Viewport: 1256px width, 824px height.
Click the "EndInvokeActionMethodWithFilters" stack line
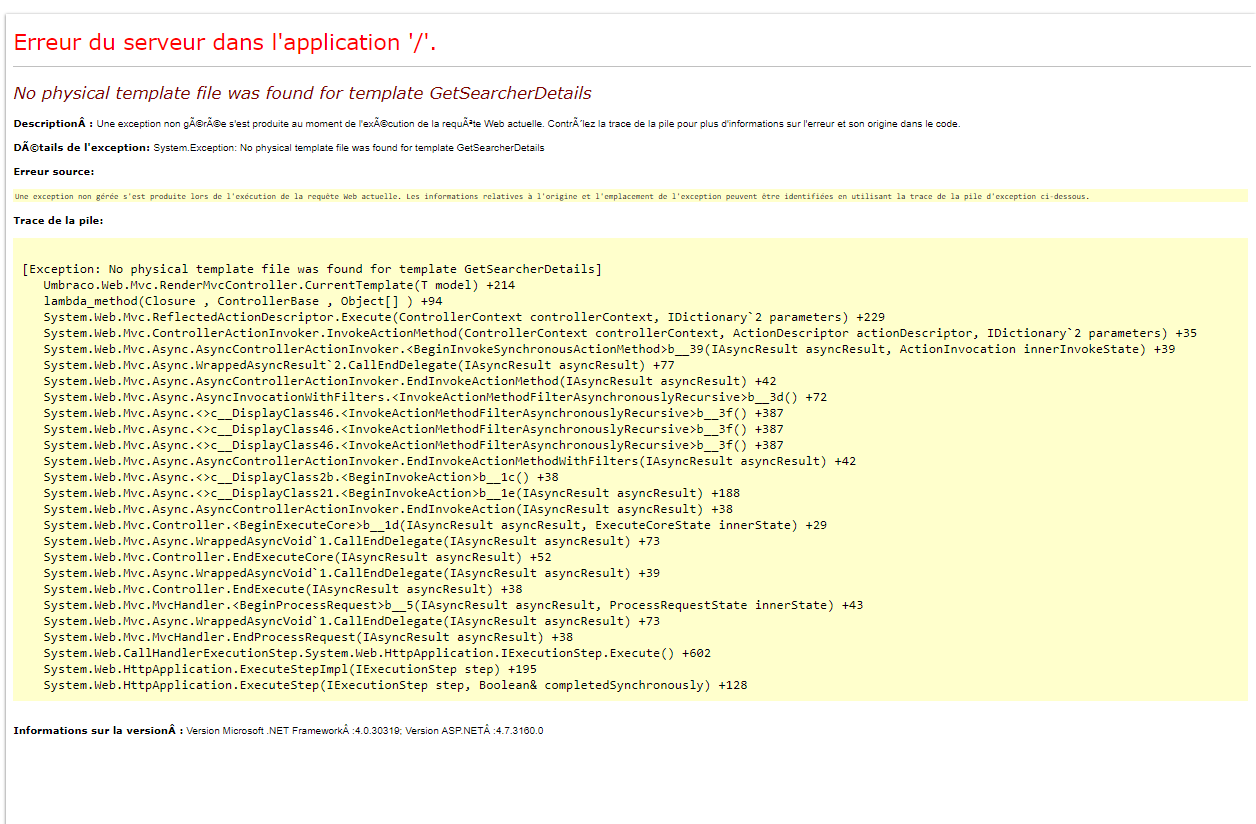click(x=450, y=461)
